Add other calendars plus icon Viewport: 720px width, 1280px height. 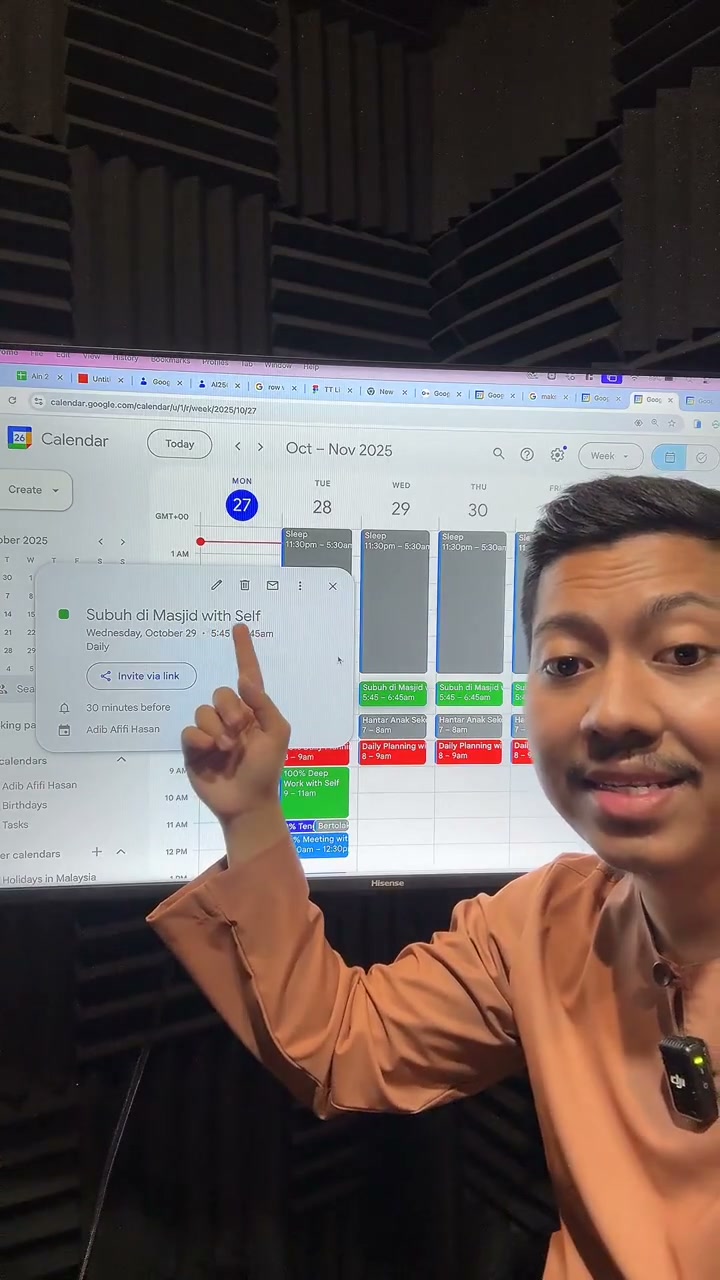97,852
